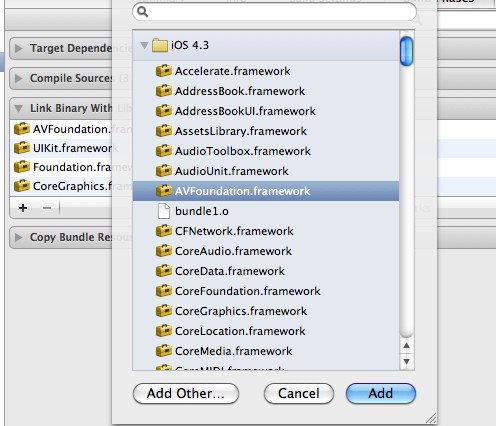Click the Accelerate.framework toolbox icon
Screen dimensions: 496x426
click(164, 71)
